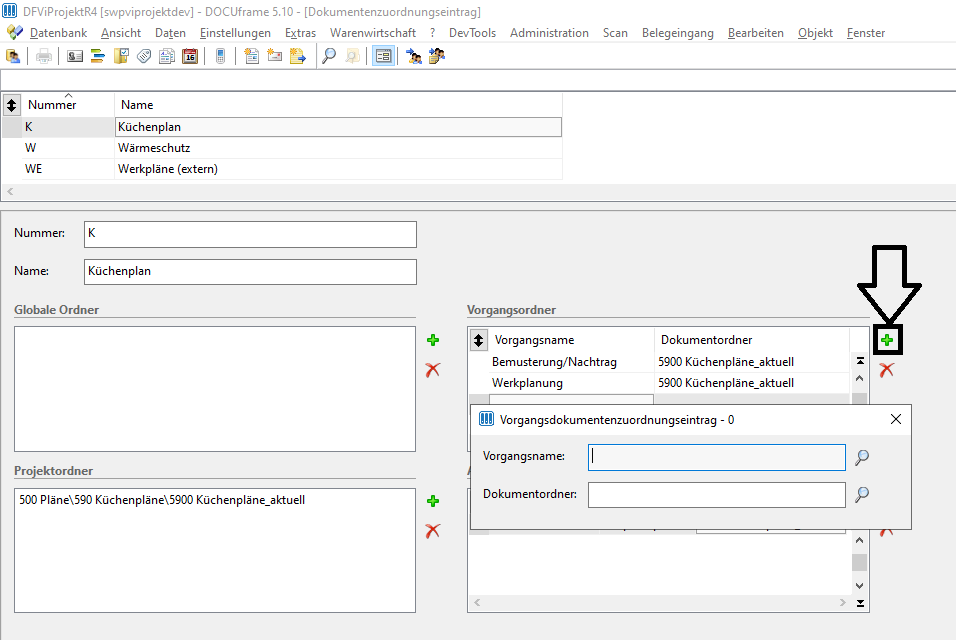Expand the row selector in Vorgangsordner table
956x640 pixels.
(x=479, y=340)
